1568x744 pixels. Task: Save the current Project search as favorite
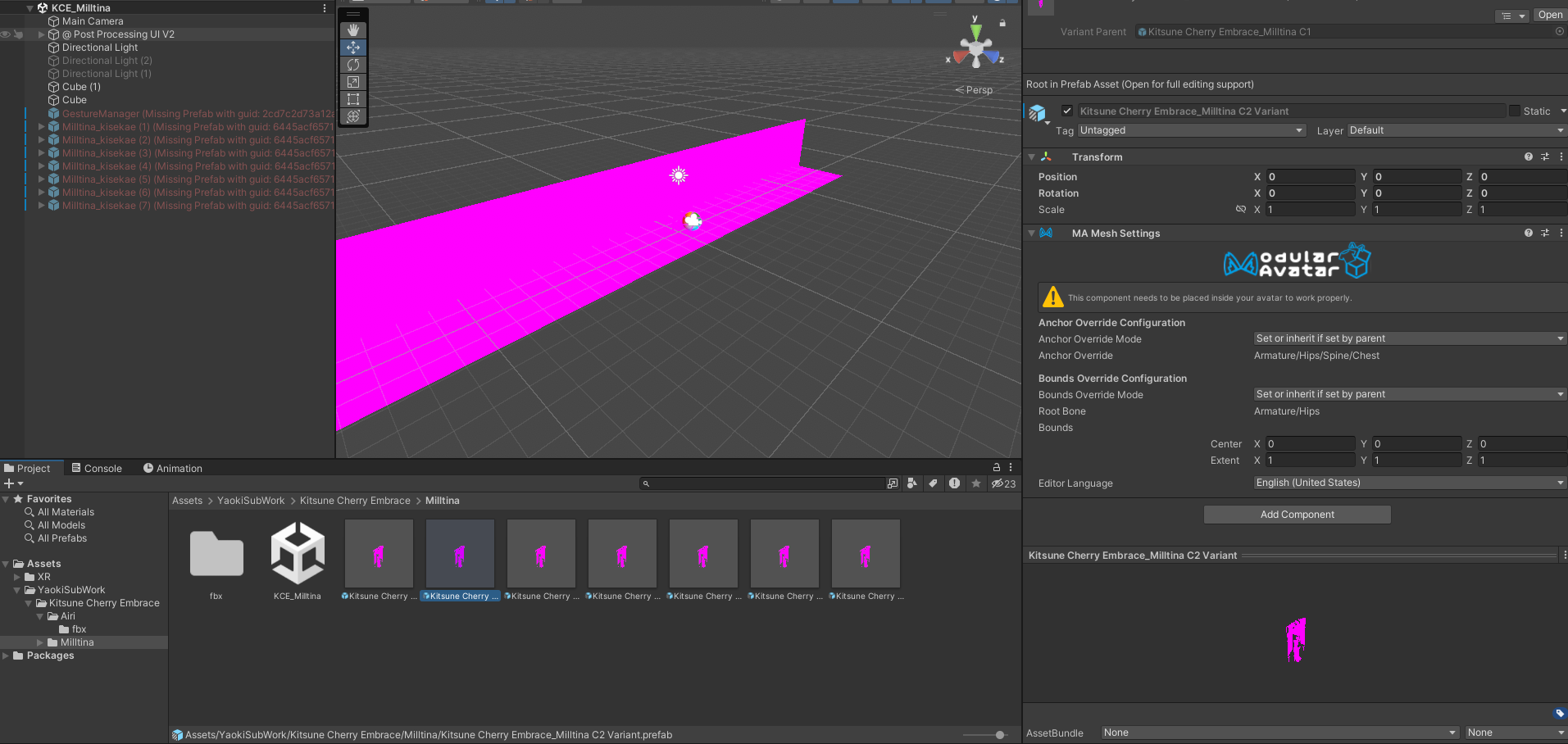[976, 483]
